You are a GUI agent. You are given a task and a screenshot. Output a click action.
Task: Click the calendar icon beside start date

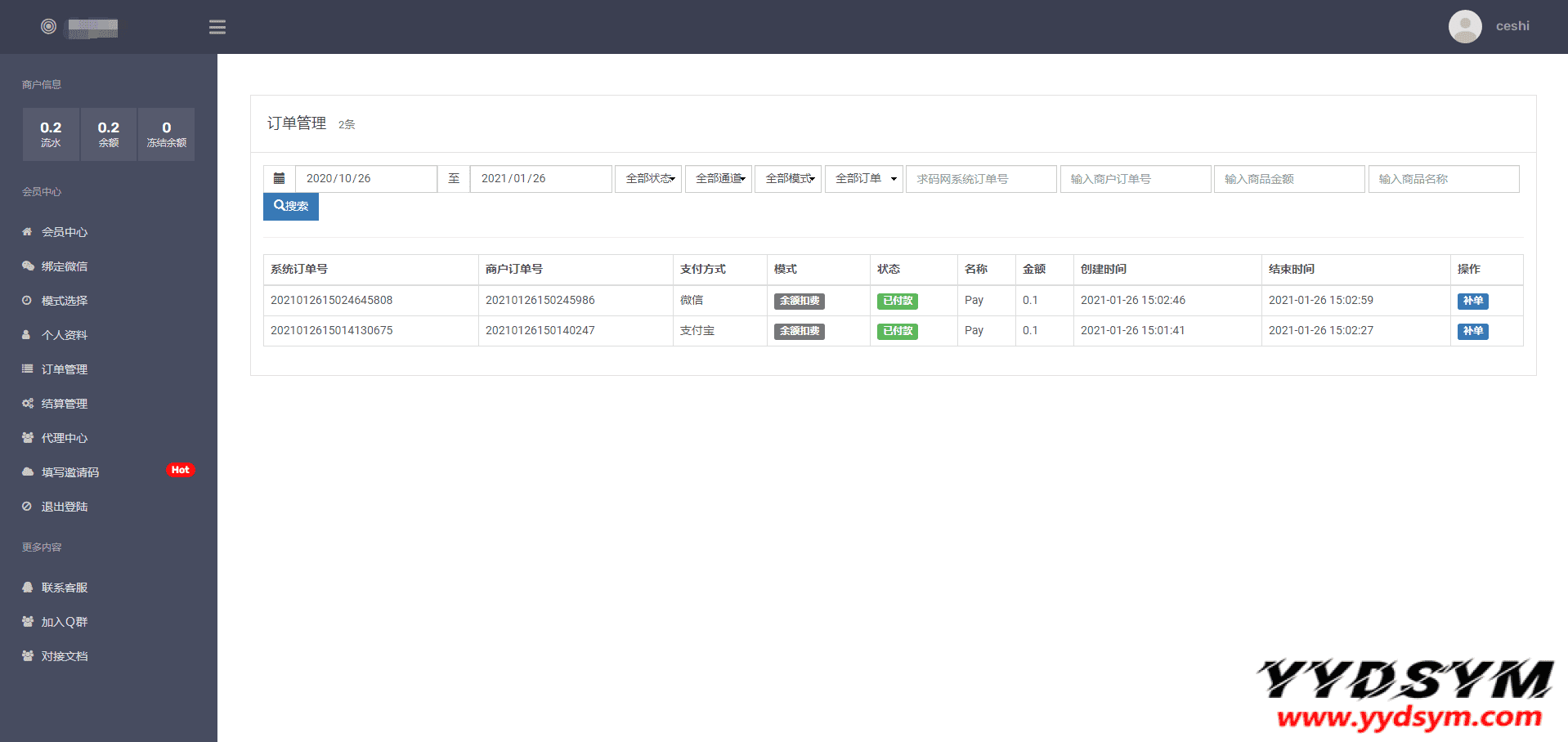279,179
